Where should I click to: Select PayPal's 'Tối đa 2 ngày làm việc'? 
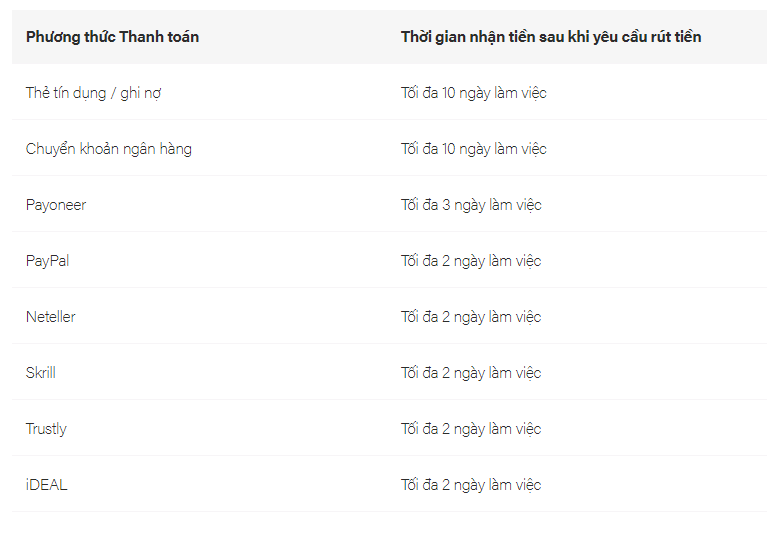click(471, 261)
